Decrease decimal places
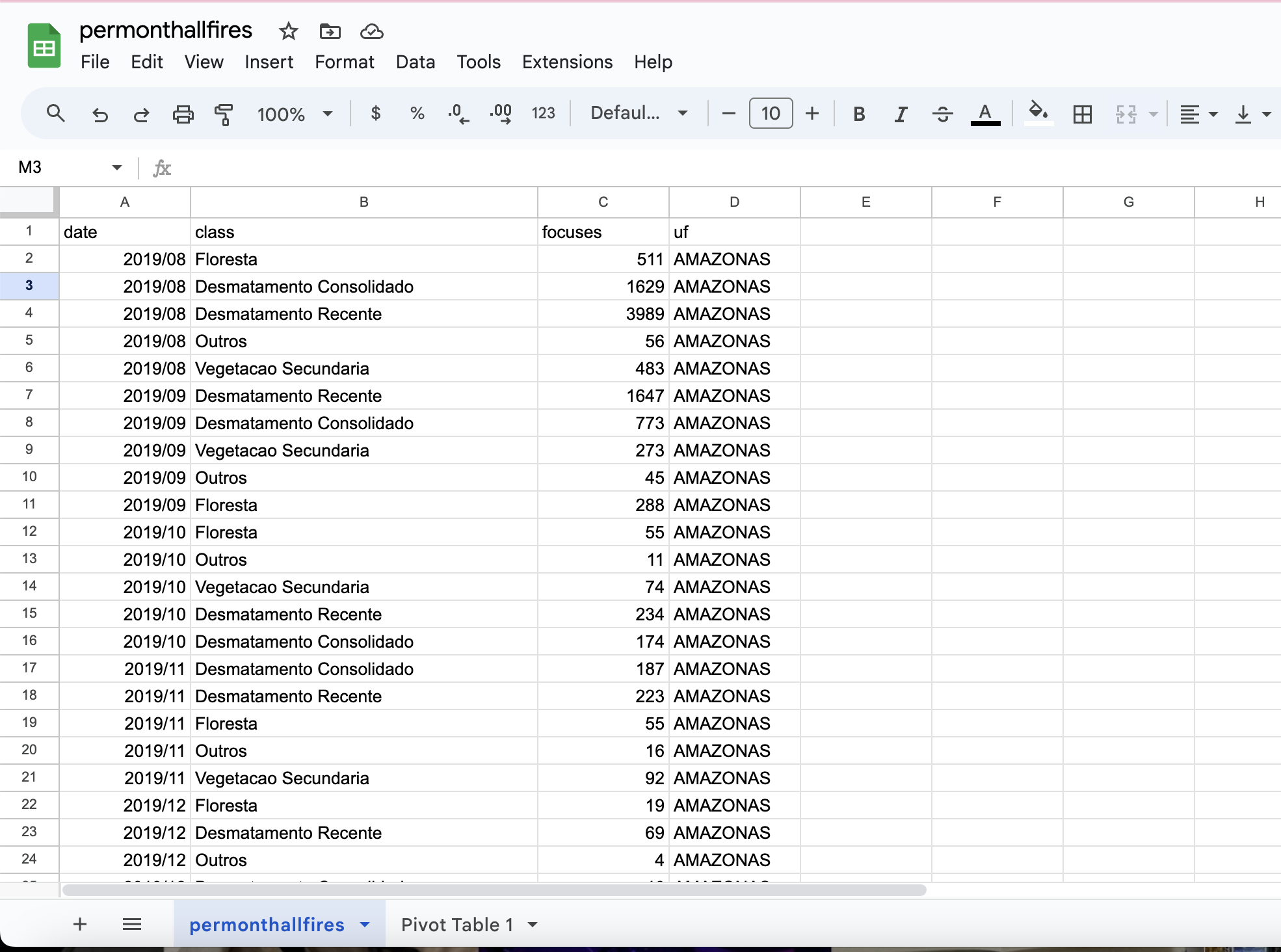The image size is (1281, 952). [x=458, y=114]
